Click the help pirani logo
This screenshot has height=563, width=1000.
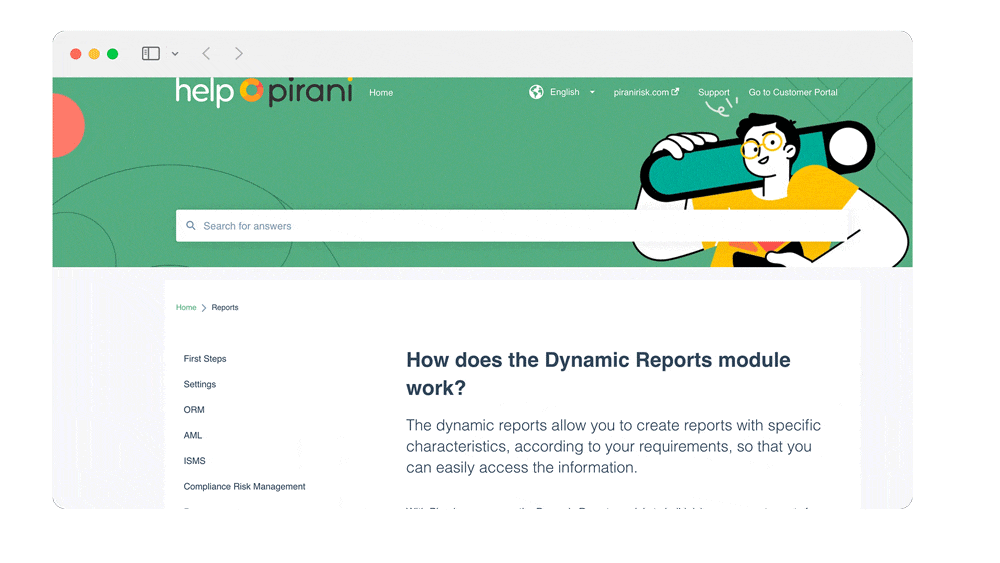[264, 92]
